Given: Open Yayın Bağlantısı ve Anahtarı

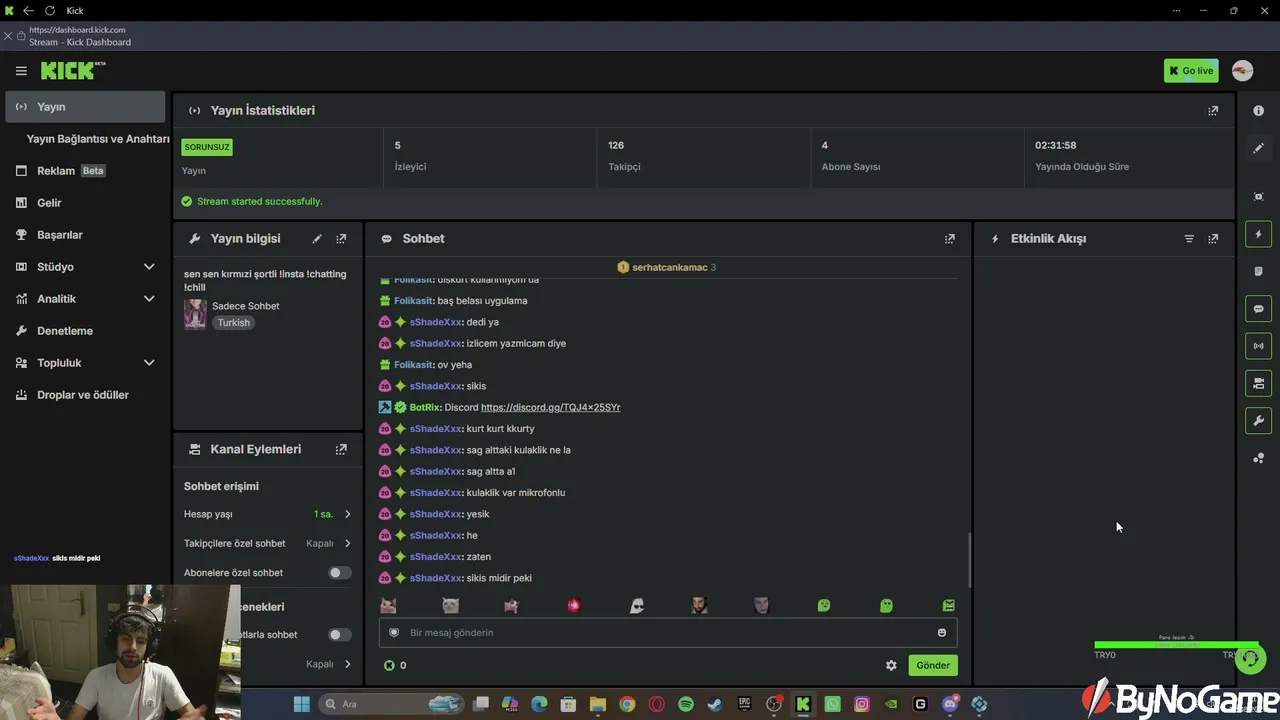Looking at the screenshot, I should pos(98,139).
